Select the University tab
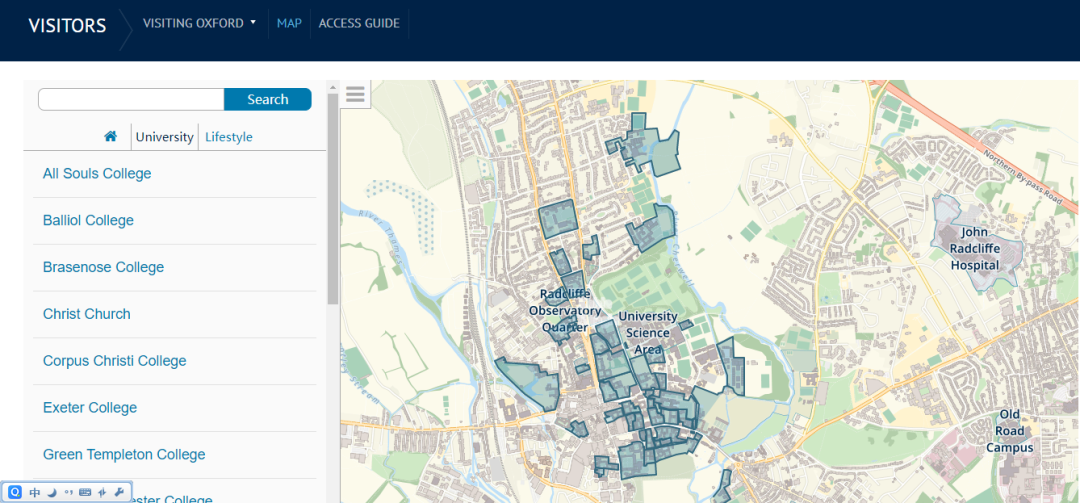Image resolution: width=1080 pixels, height=503 pixels. click(164, 137)
